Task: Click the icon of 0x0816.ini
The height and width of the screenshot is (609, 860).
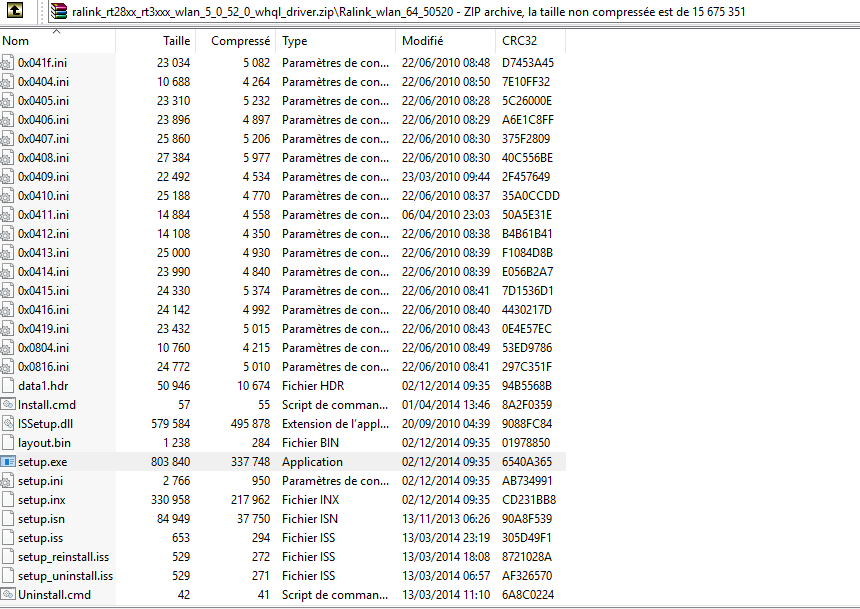Action: [x=7, y=367]
